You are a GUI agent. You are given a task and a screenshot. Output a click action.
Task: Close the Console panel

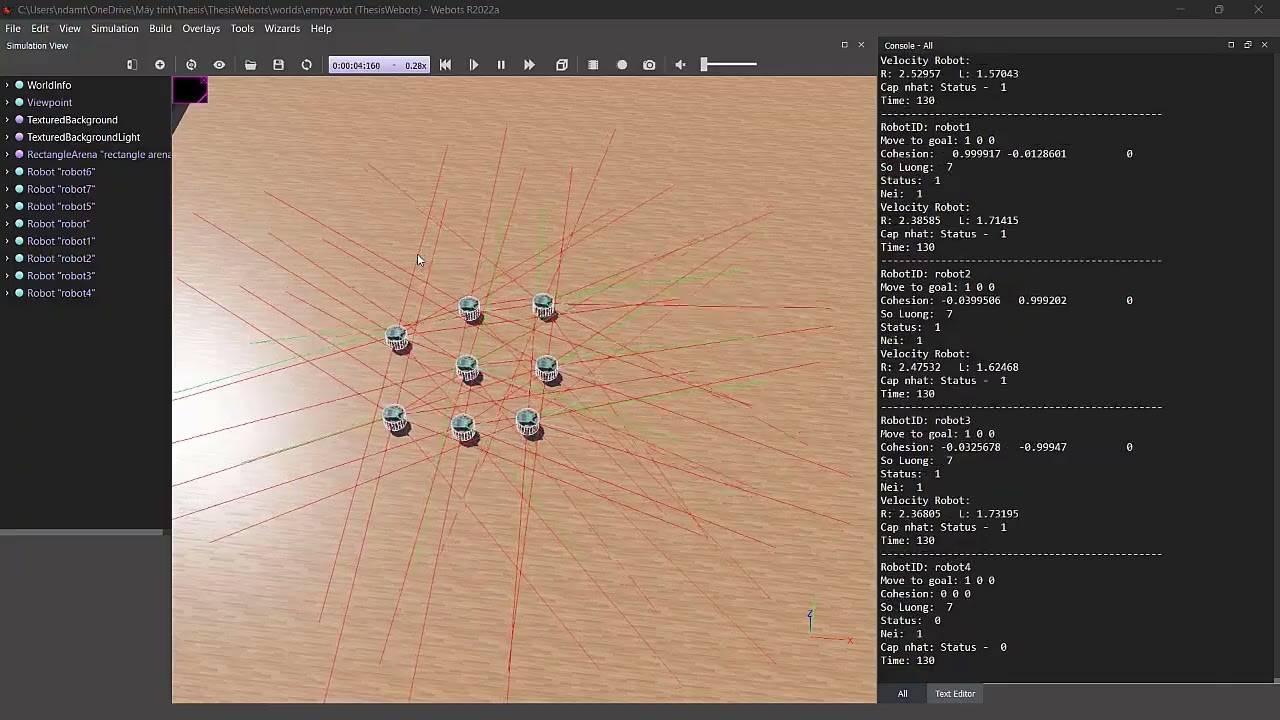(1264, 45)
